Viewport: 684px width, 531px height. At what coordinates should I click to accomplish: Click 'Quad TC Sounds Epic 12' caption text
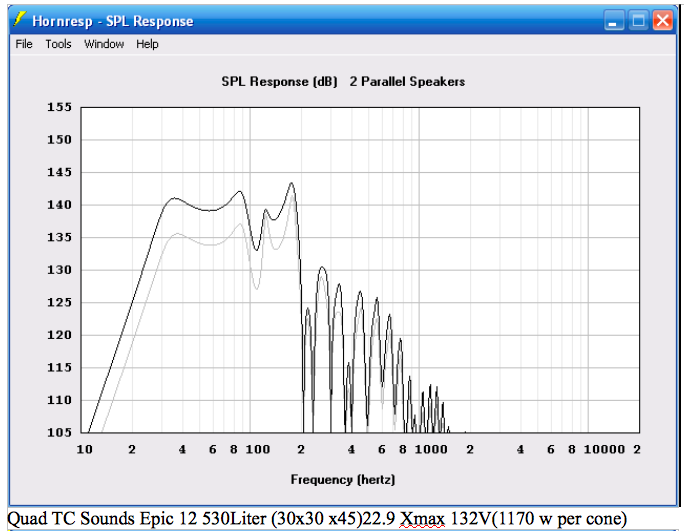pos(102,519)
